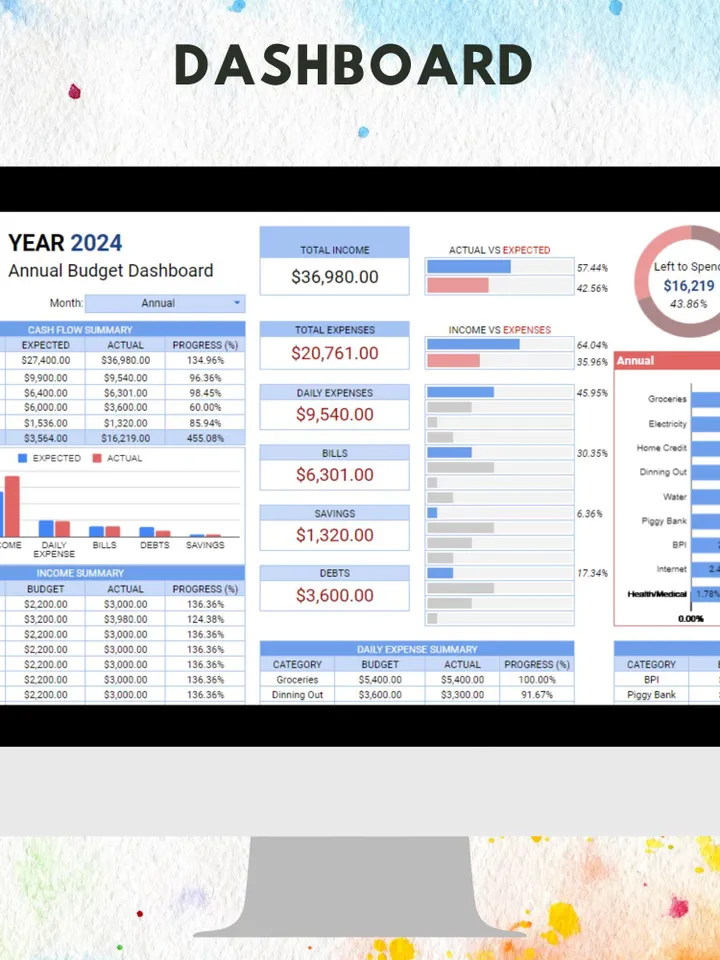The height and width of the screenshot is (960, 720).
Task: Click the 30.35% bills progress bar
Action: coord(449,452)
